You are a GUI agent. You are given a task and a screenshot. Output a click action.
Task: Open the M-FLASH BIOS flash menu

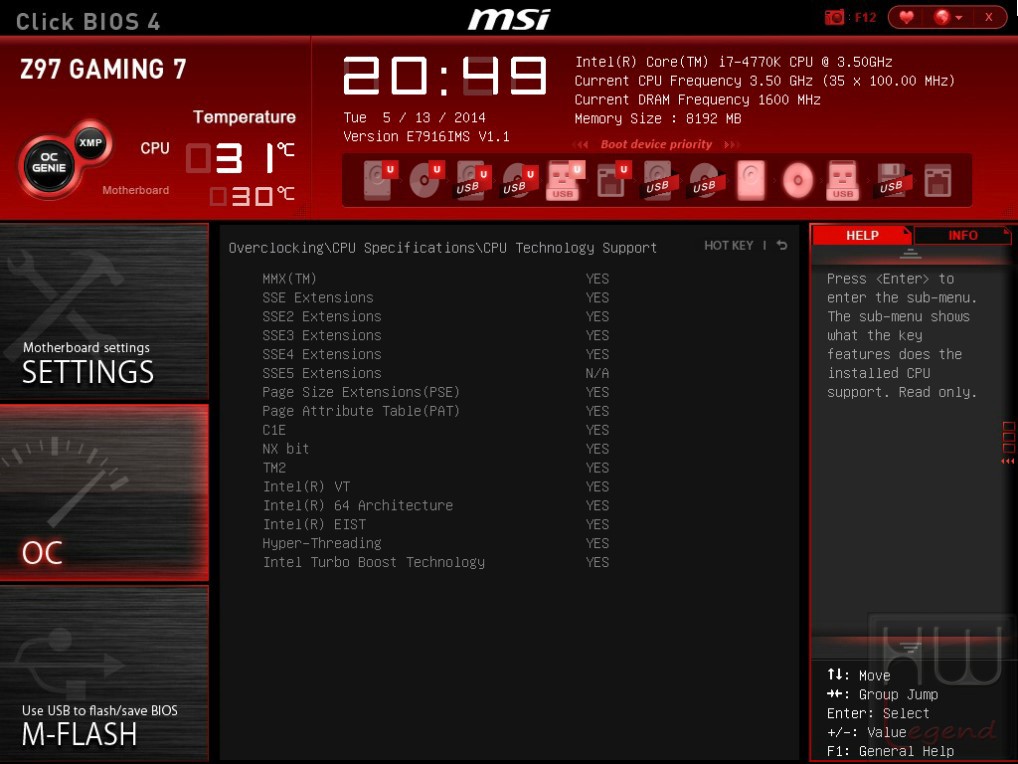(105, 673)
